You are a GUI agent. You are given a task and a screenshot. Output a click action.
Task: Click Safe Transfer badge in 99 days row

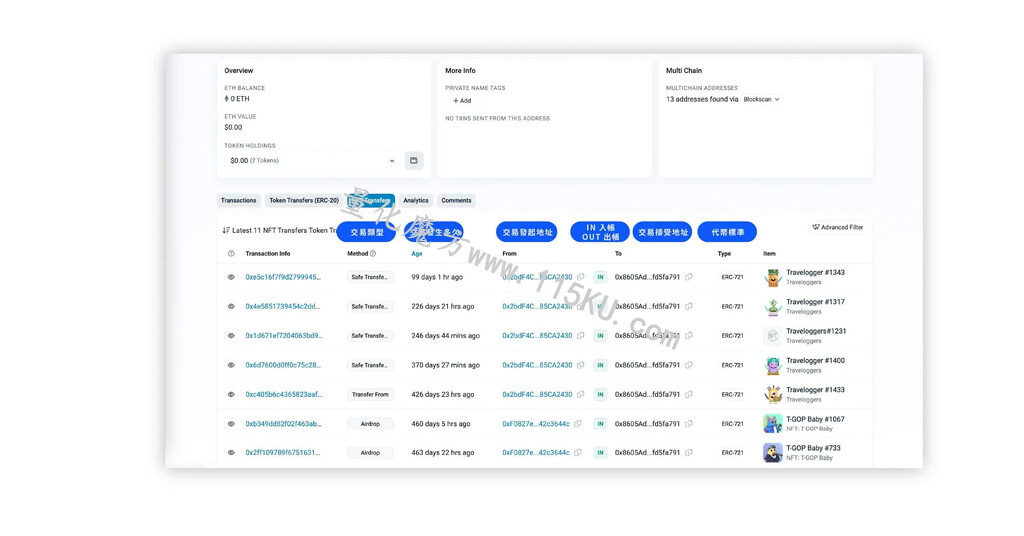click(x=370, y=277)
